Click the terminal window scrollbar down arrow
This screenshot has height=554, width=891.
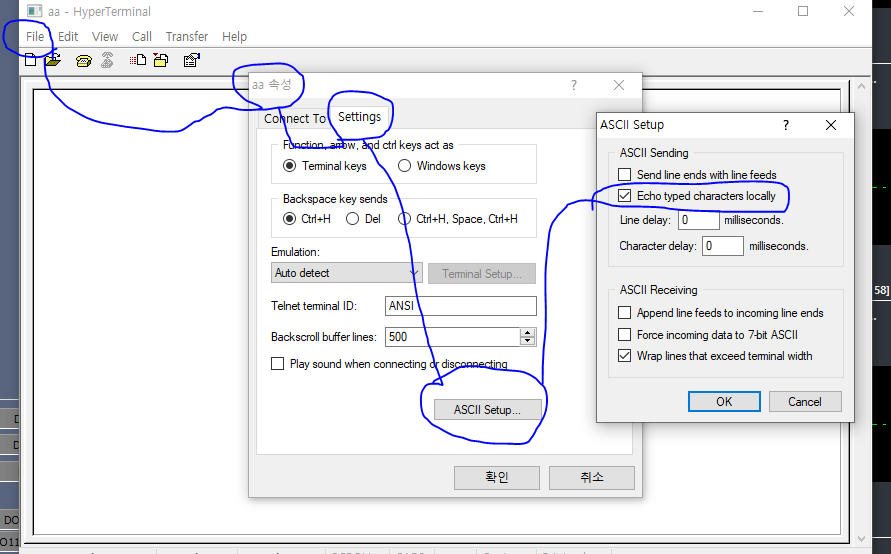tap(861, 538)
